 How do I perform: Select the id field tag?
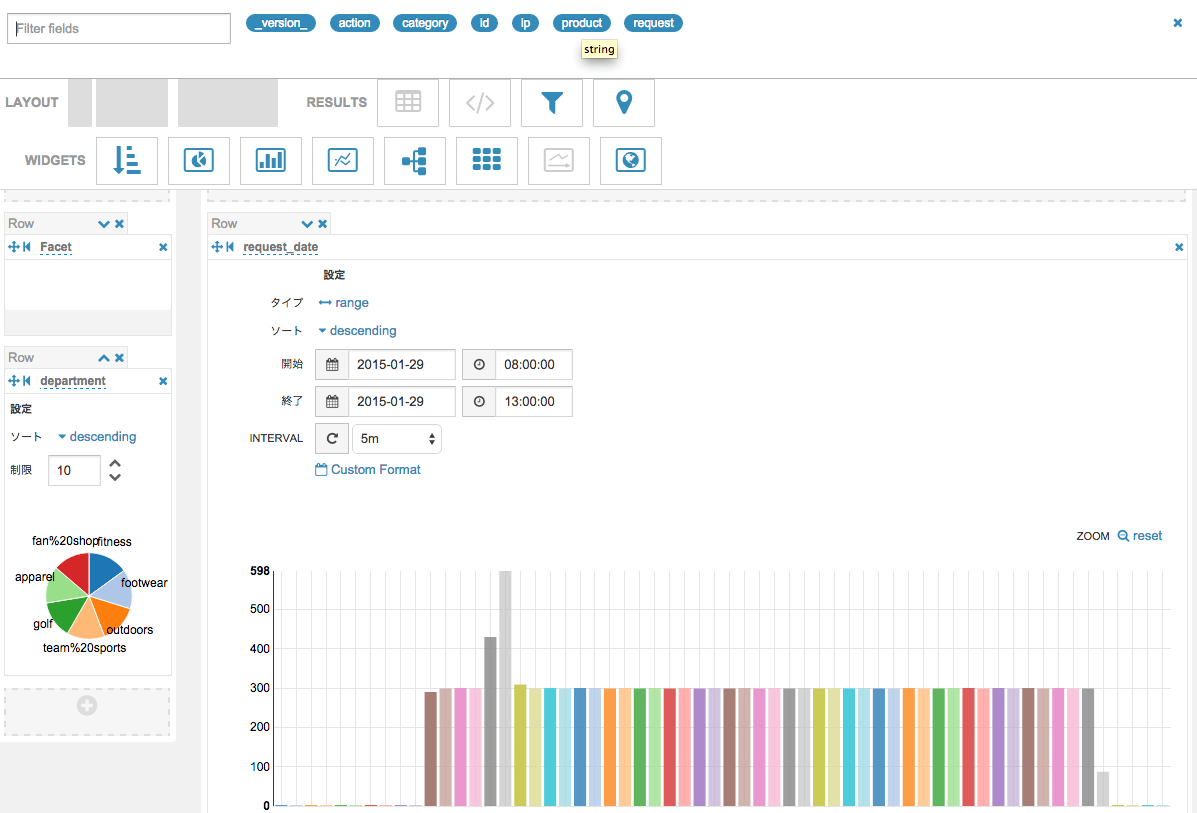[x=484, y=23]
